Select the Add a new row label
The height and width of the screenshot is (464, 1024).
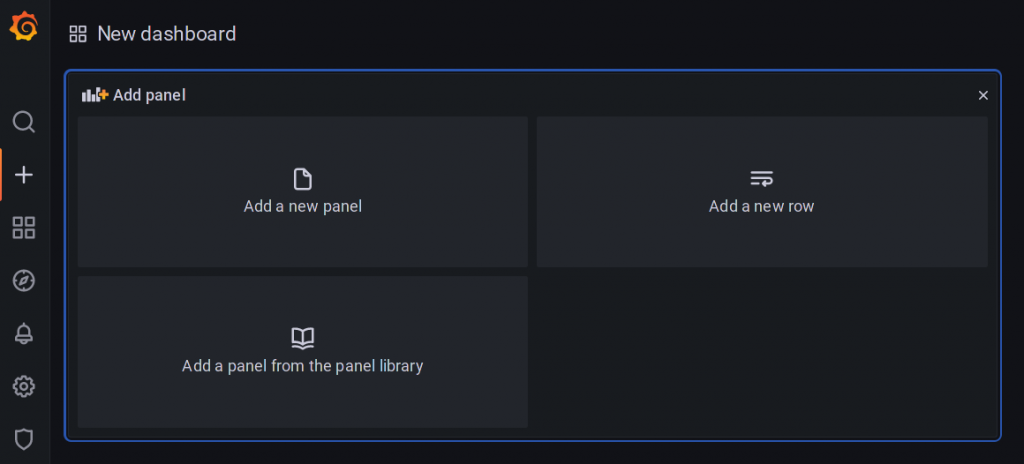(761, 207)
